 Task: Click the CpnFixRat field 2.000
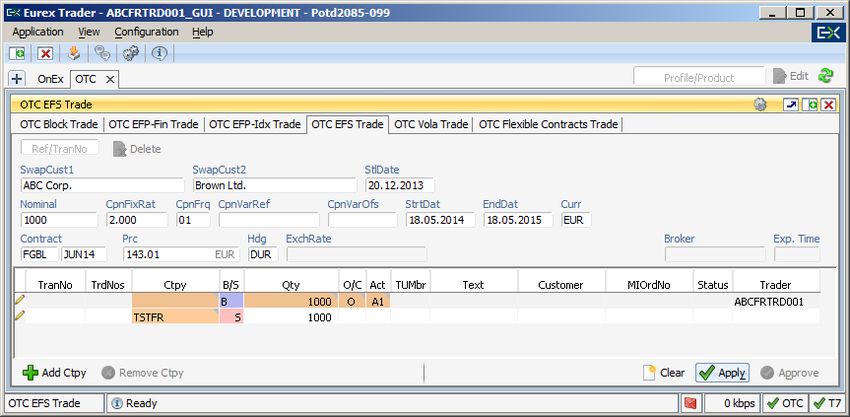[x=137, y=220]
